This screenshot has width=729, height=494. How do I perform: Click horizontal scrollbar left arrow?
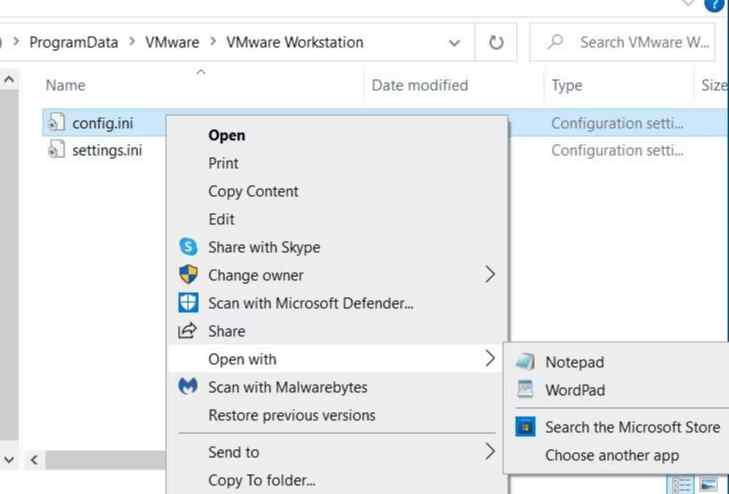coord(34,460)
